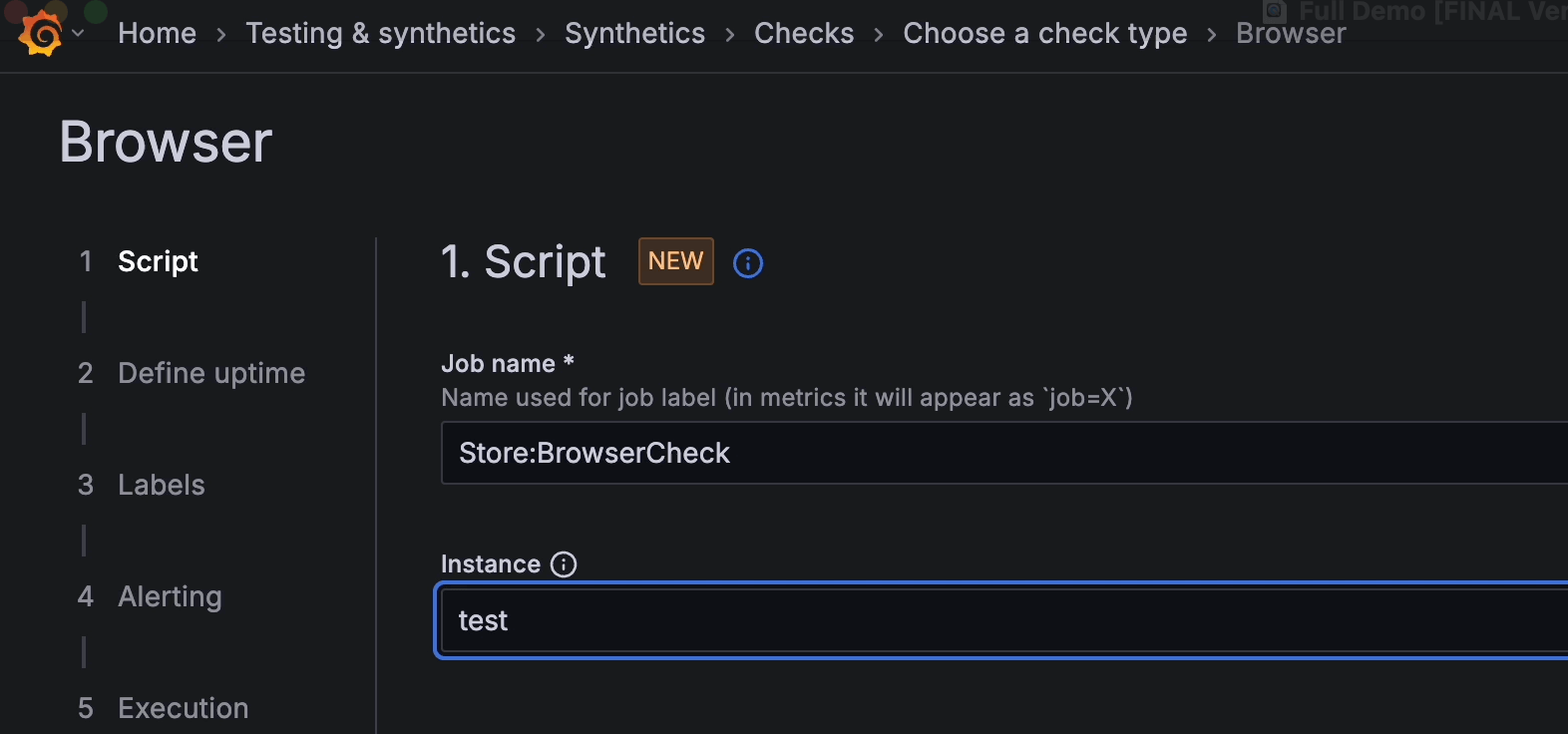Click the blue info icon beside Script heading
Viewport: 1568px width, 734px height.
click(748, 263)
